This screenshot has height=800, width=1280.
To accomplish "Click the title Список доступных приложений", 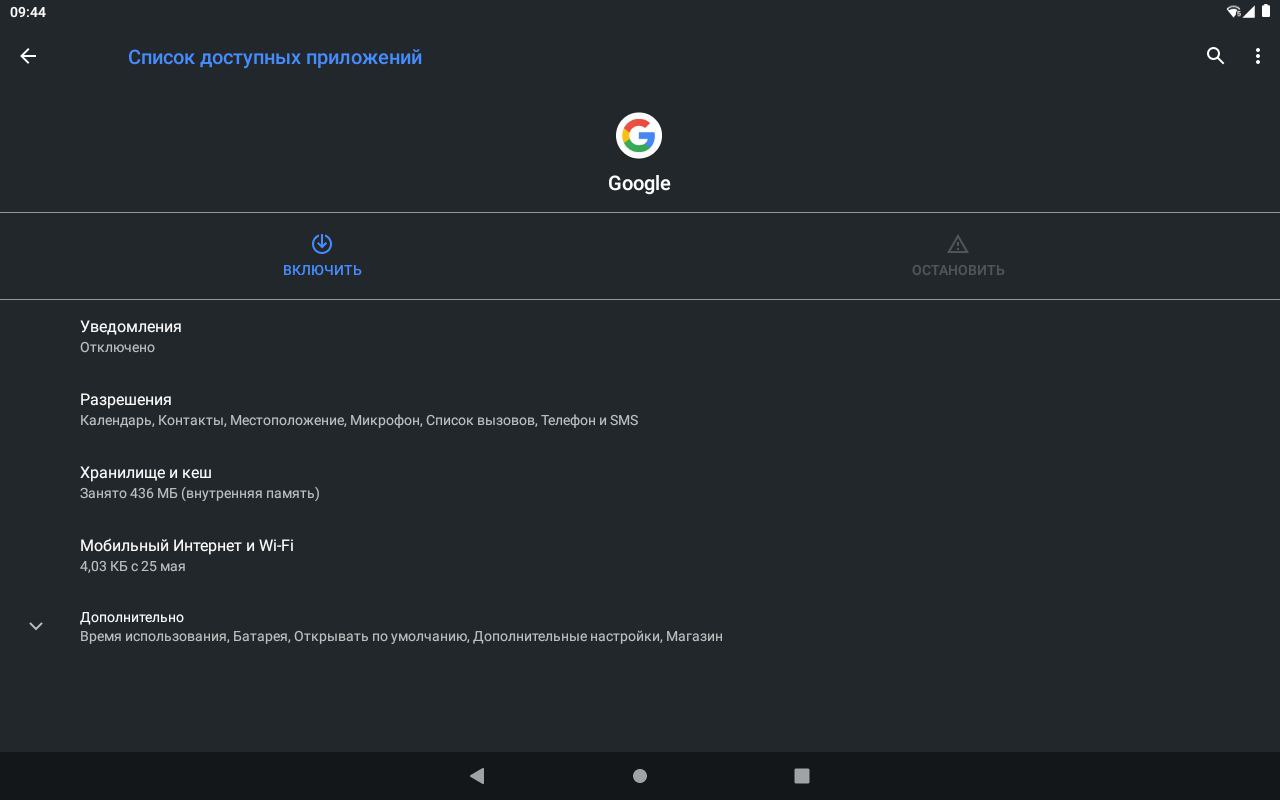I will 275,57.
